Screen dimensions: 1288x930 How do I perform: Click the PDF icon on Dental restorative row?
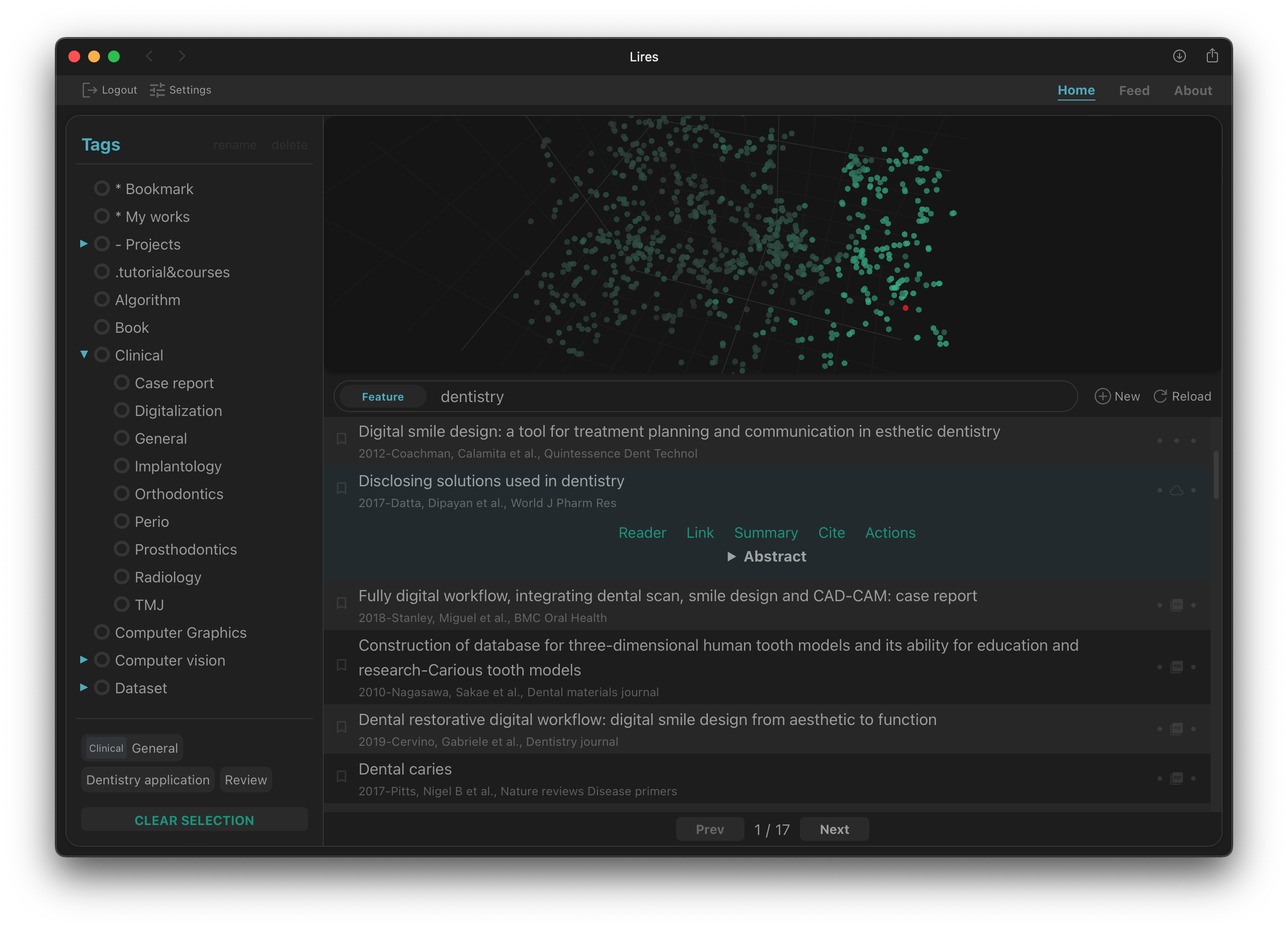coord(1176,729)
